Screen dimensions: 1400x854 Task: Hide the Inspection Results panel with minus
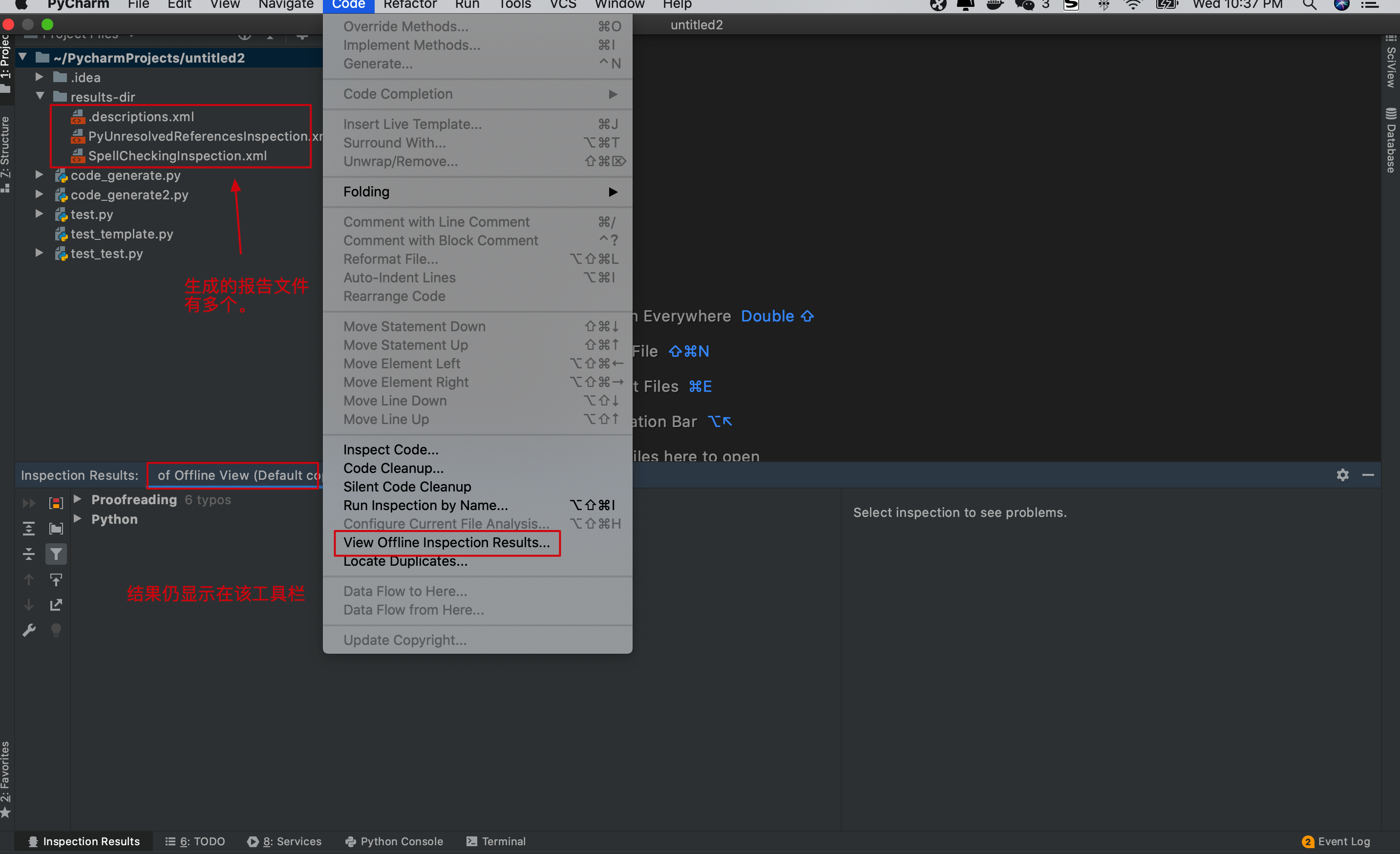(1368, 475)
